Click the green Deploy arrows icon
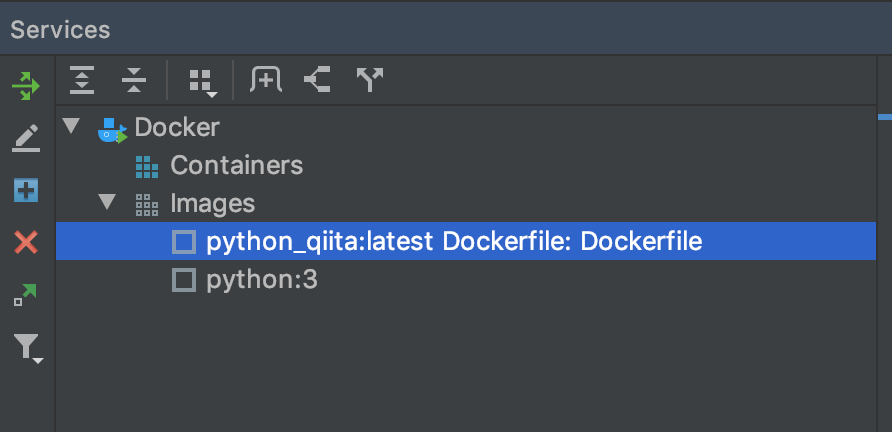Viewport: 892px width, 432px height. coord(26,86)
